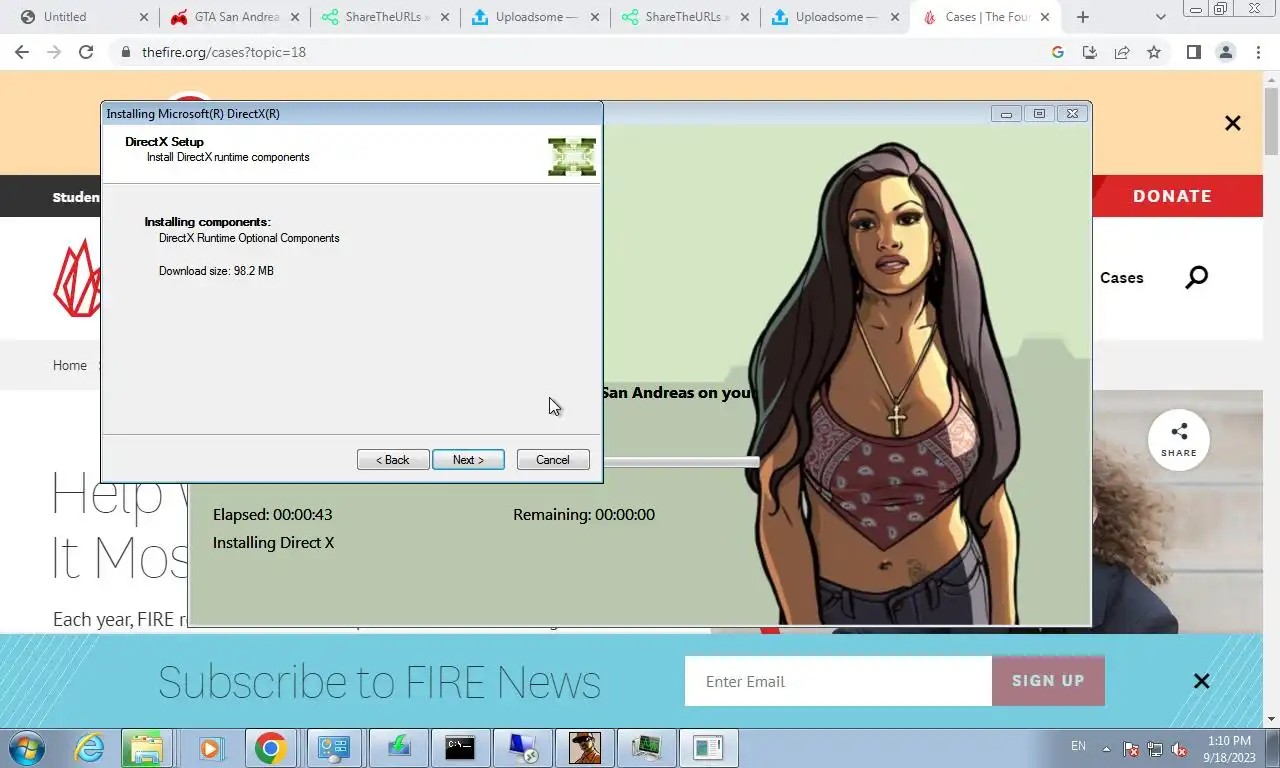The width and height of the screenshot is (1280, 768).
Task: Reload the page
Action: pyautogui.click(x=86, y=52)
